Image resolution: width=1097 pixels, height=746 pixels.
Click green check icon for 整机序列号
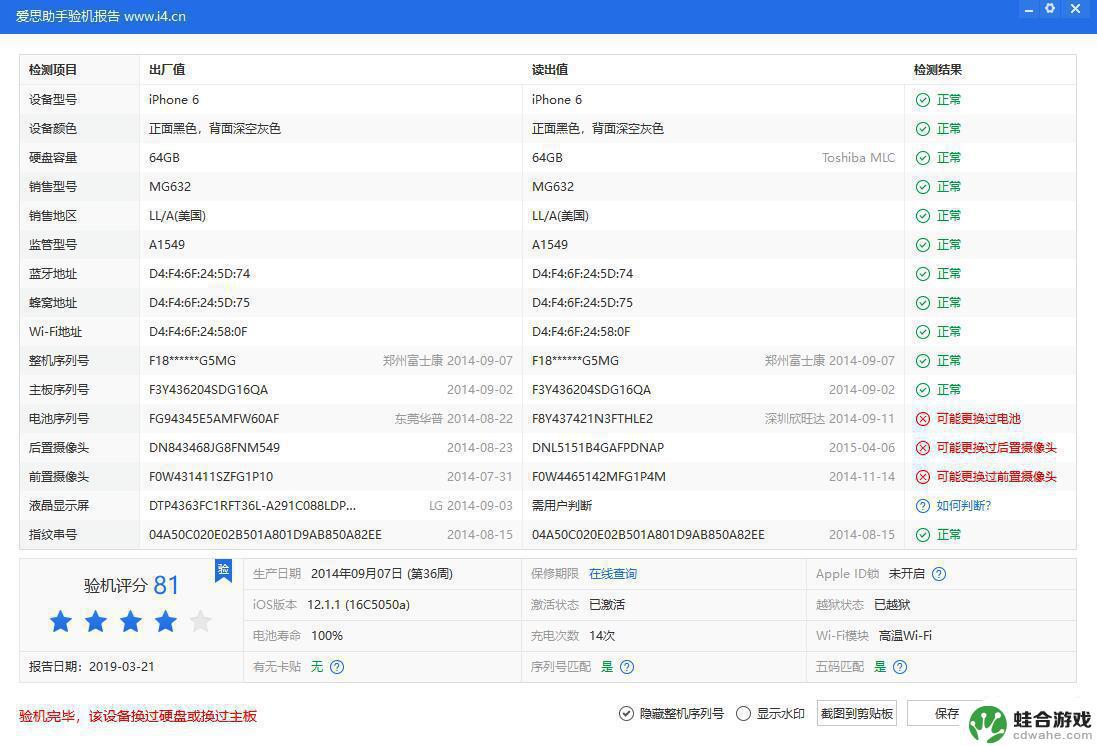coord(923,361)
